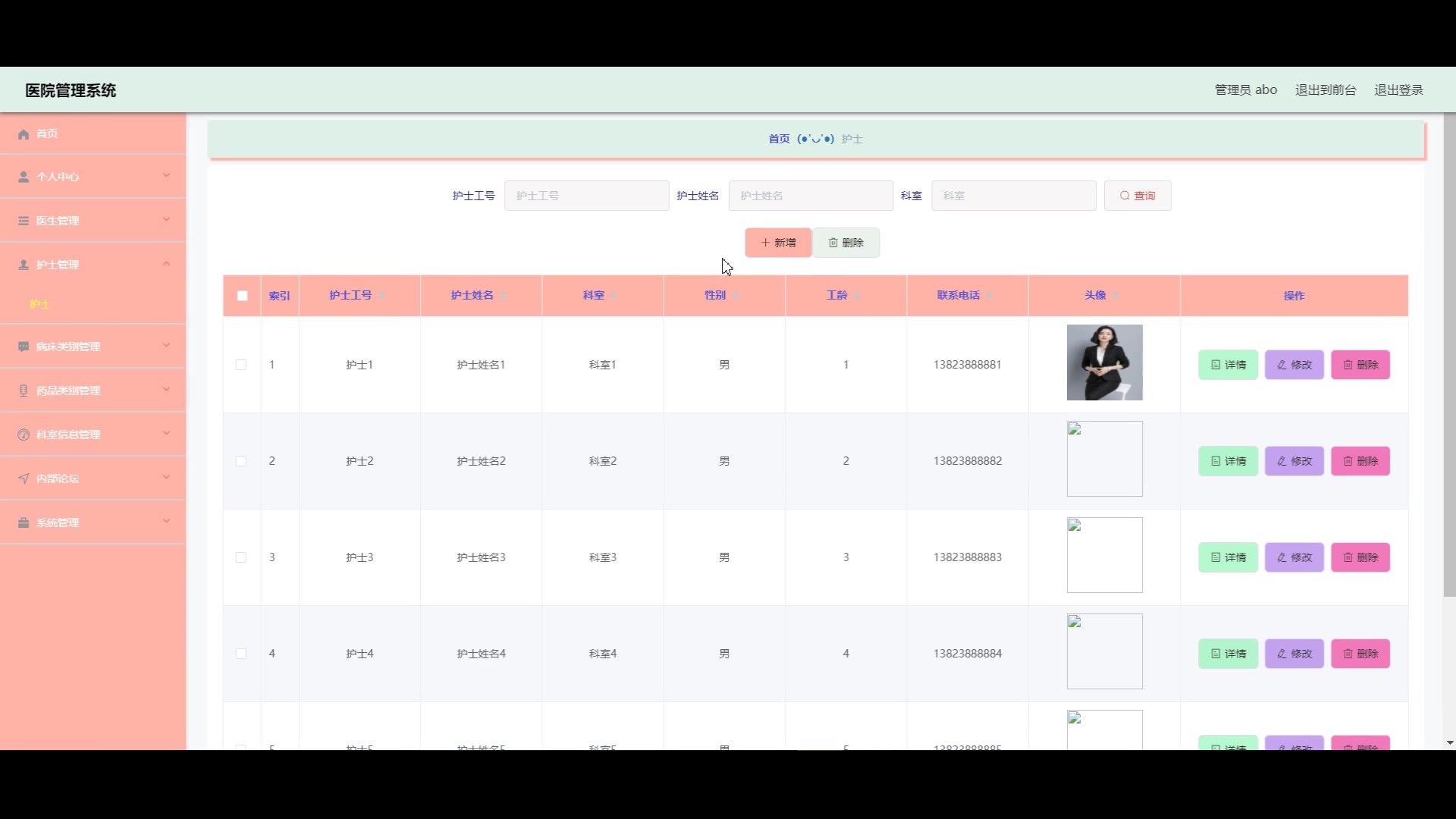Click 退出登录 in the top bar
Viewport: 1456px width, 819px height.
point(1398,90)
